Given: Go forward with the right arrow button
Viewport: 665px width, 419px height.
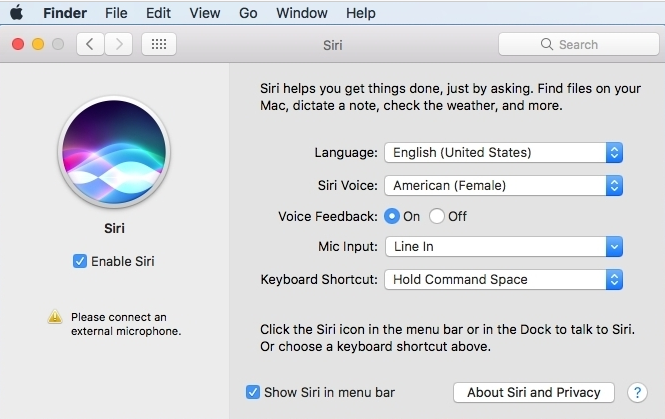Looking at the screenshot, I should point(118,44).
